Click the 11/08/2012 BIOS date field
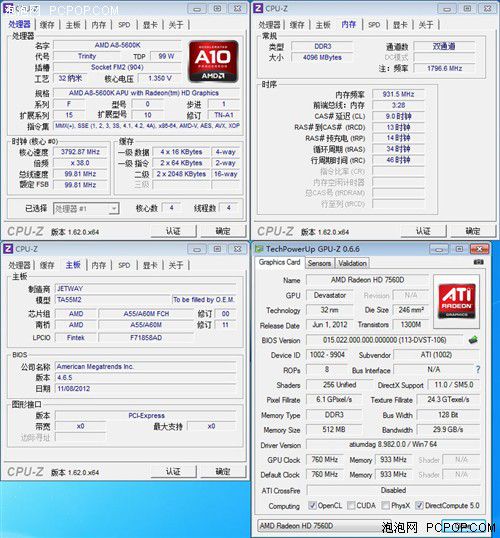Viewport: 500px width, 538px height. coord(146,389)
